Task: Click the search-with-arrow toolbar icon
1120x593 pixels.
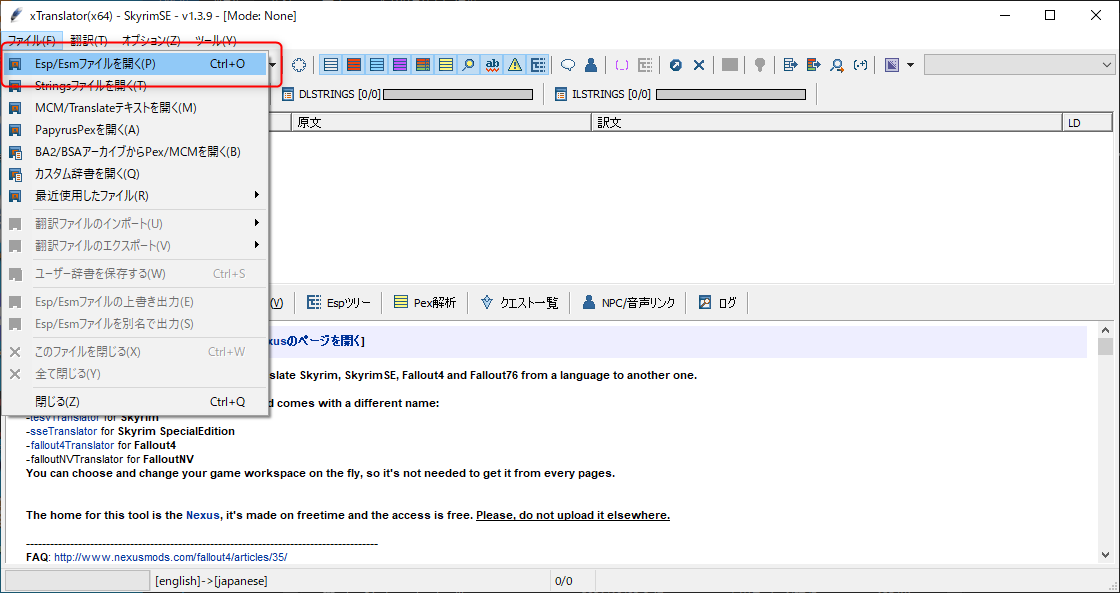Action: pyautogui.click(x=837, y=65)
